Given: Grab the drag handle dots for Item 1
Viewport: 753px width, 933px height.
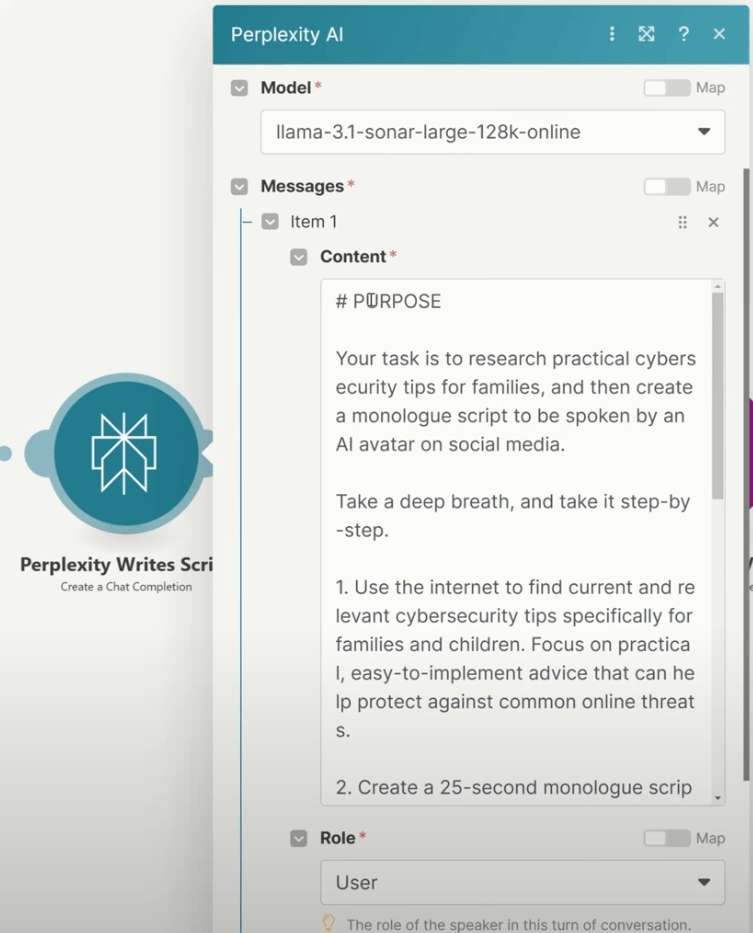Looking at the screenshot, I should [x=682, y=222].
